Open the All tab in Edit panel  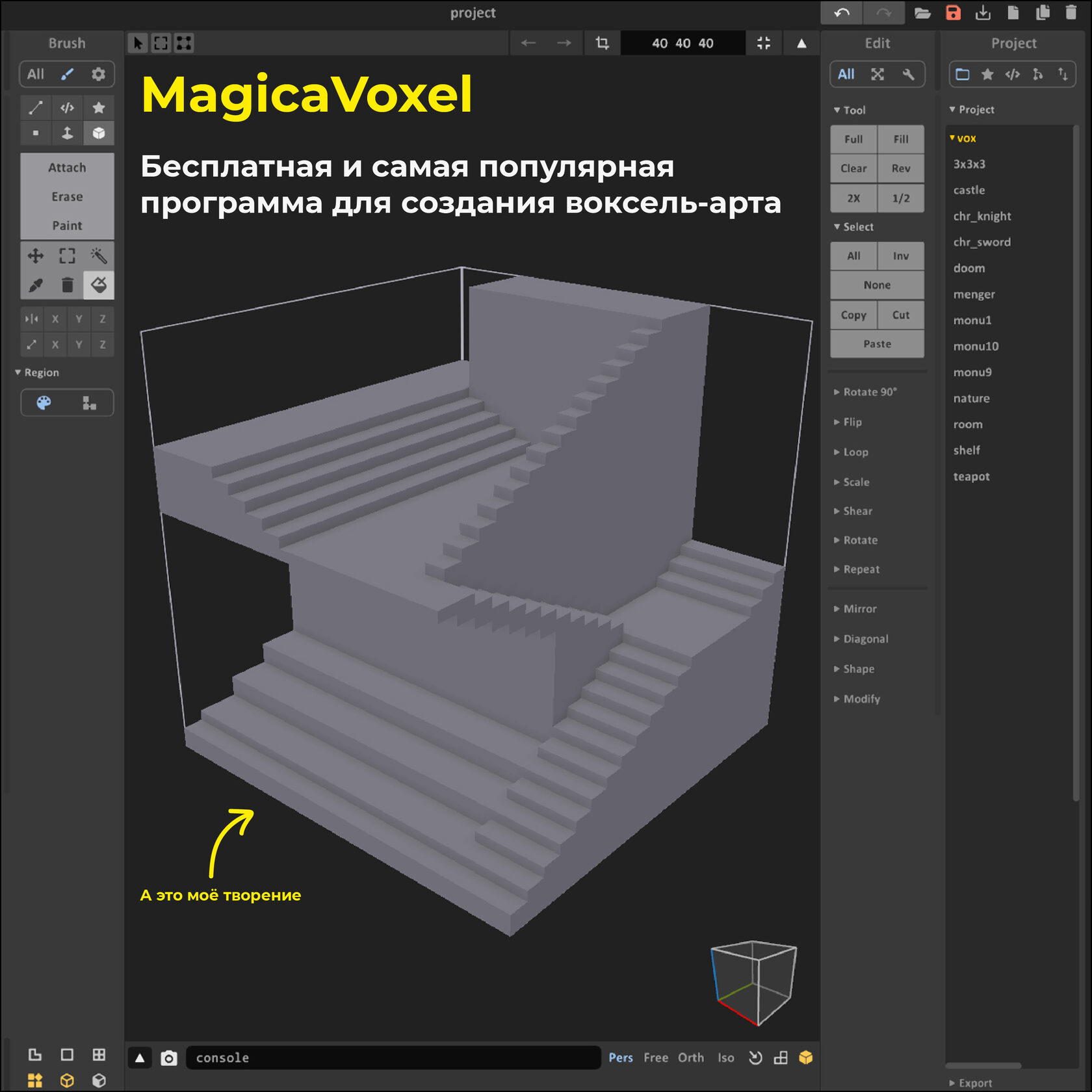coord(846,74)
